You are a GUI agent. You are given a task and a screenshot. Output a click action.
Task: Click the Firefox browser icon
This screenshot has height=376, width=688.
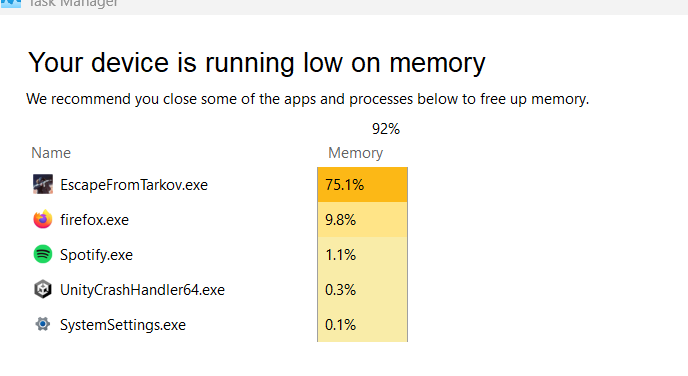click(x=43, y=219)
